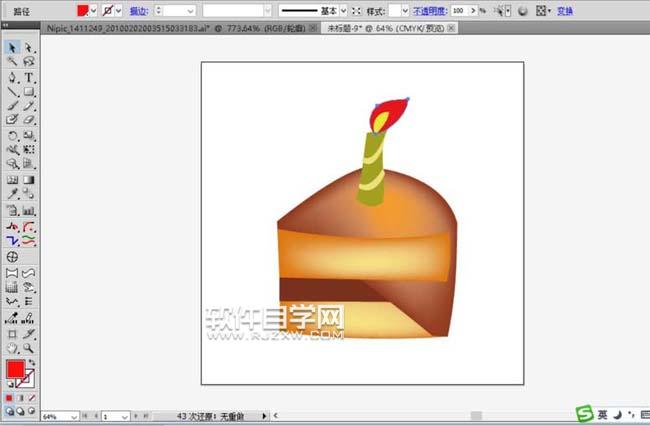Adjust stroke weight stepper arrows

point(158,11)
